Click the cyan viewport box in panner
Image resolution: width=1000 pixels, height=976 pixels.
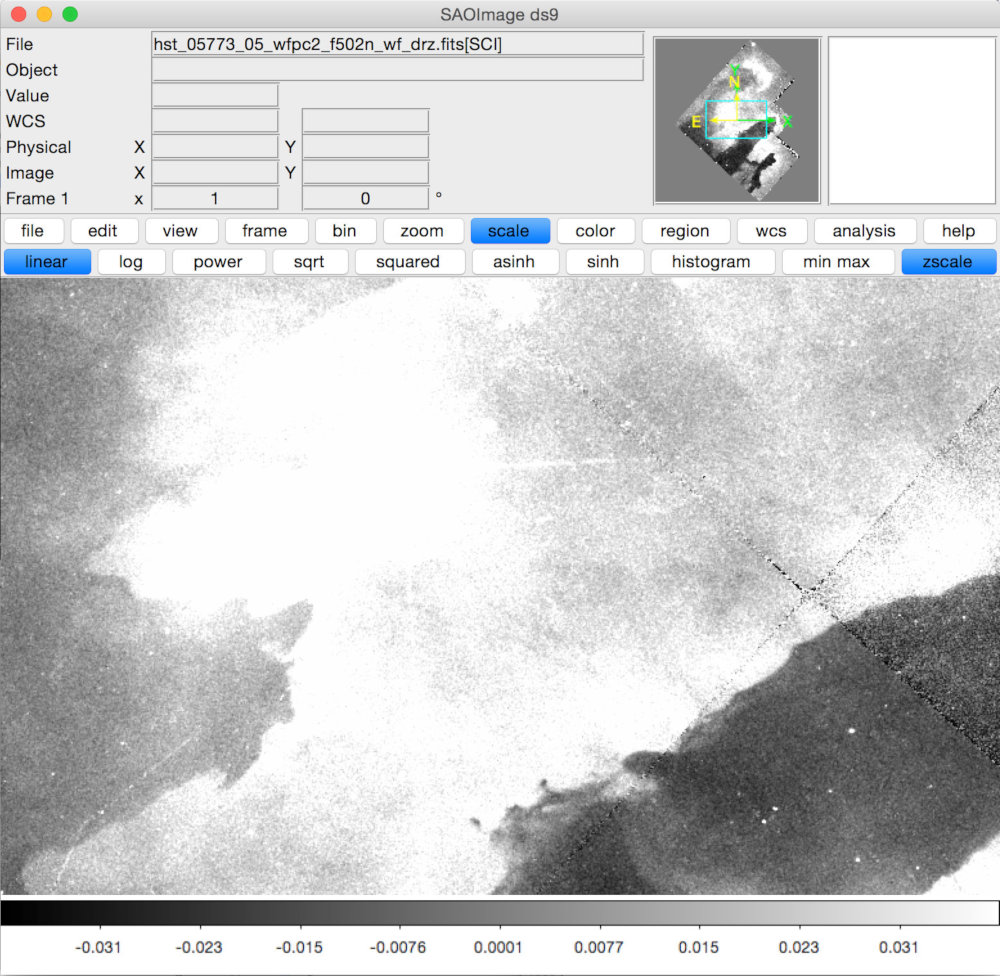tap(737, 119)
